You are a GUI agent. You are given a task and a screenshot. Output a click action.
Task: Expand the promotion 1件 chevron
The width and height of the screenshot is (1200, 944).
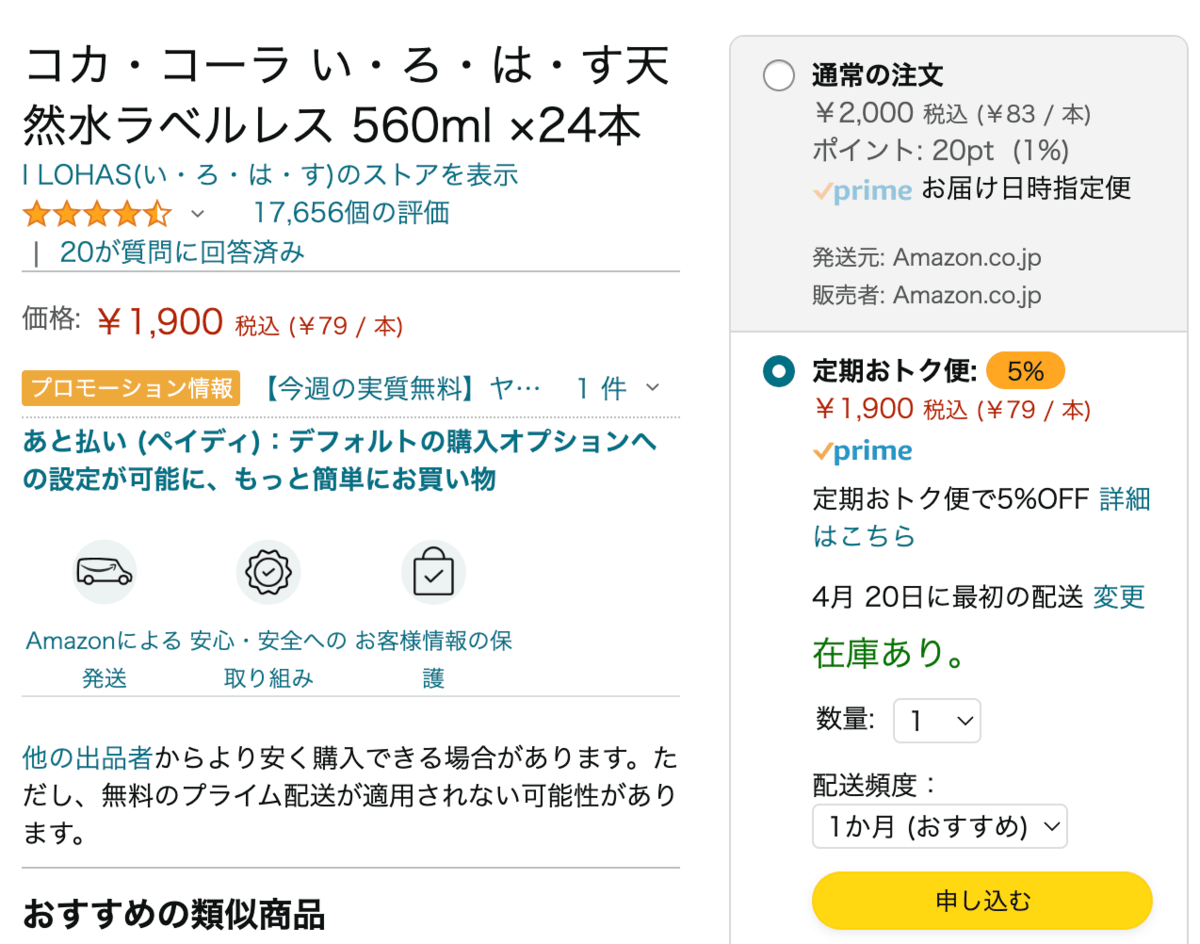pos(653,388)
